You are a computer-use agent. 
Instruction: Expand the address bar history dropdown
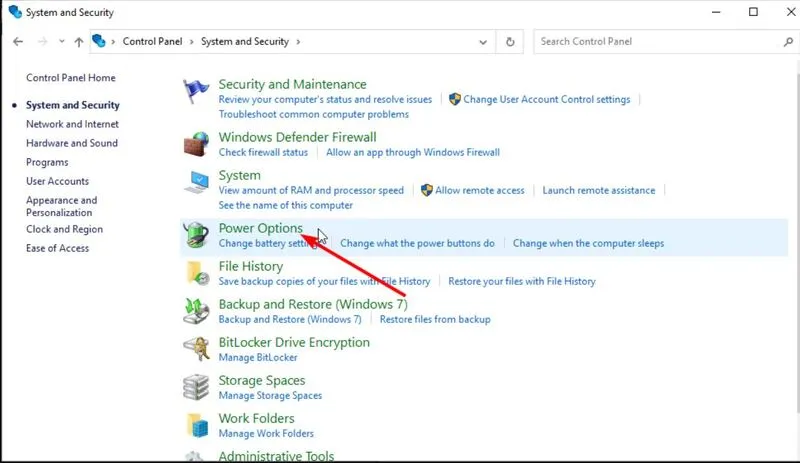click(x=483, y=42)
